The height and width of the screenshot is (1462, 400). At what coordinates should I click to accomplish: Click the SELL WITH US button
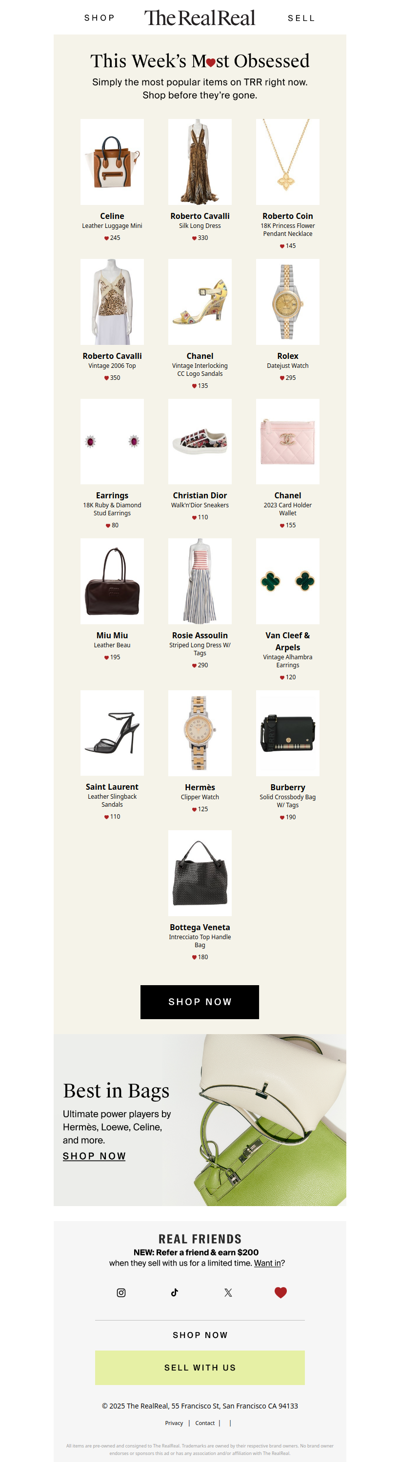coord(200,1367)
